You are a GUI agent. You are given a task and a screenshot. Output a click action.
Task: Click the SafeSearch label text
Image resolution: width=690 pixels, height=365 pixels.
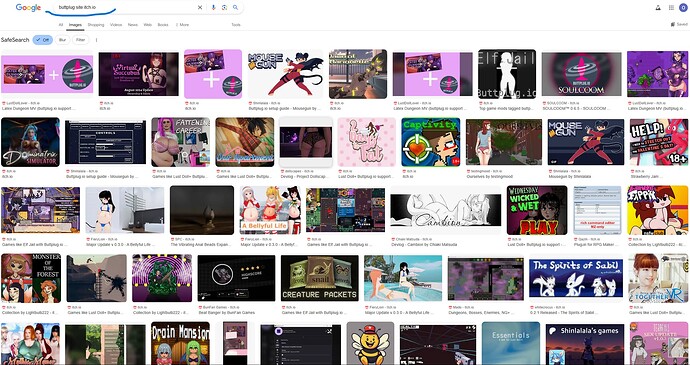[x=15, y=40]
